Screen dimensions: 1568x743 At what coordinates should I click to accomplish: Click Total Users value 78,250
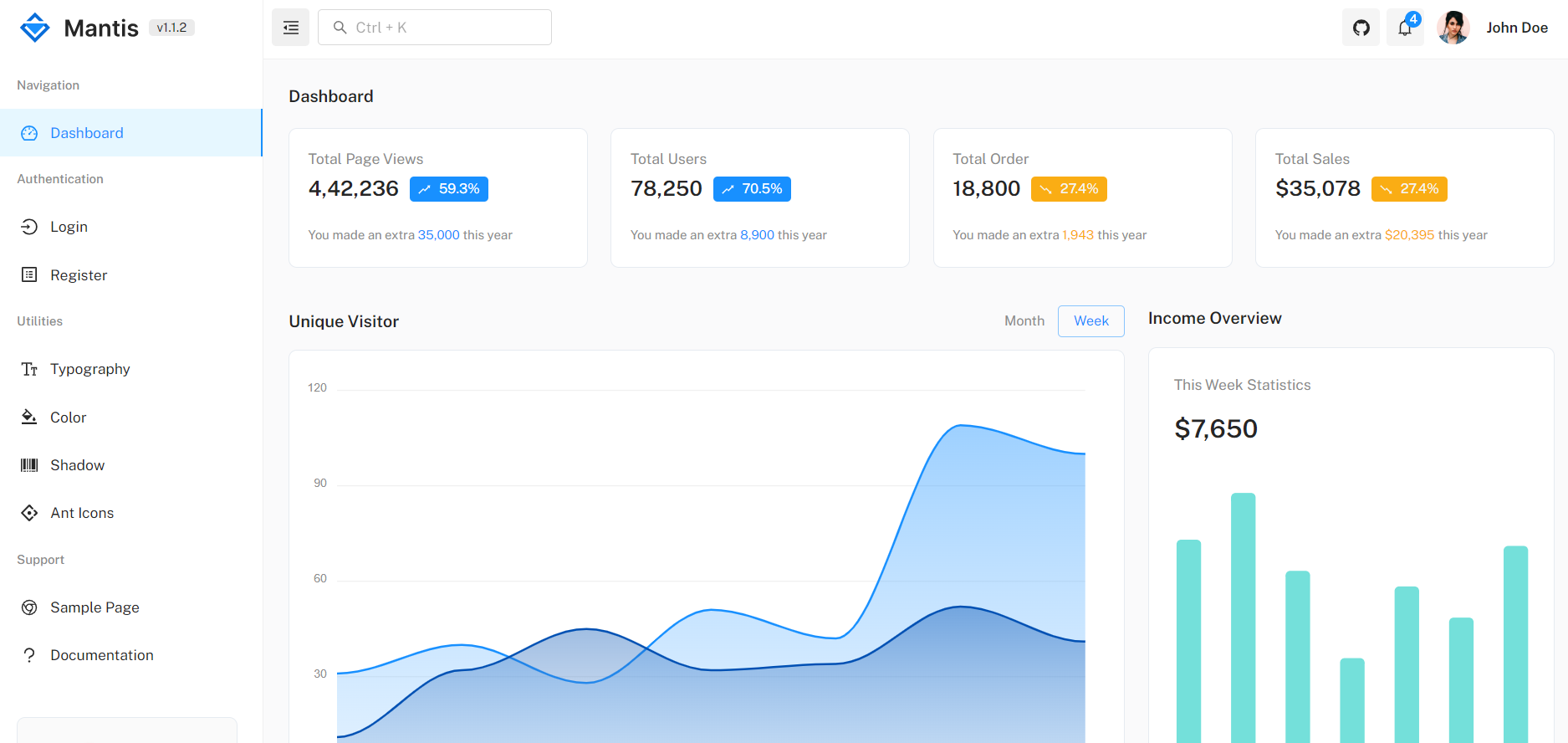pyautogui.click(x=667, y=189)
